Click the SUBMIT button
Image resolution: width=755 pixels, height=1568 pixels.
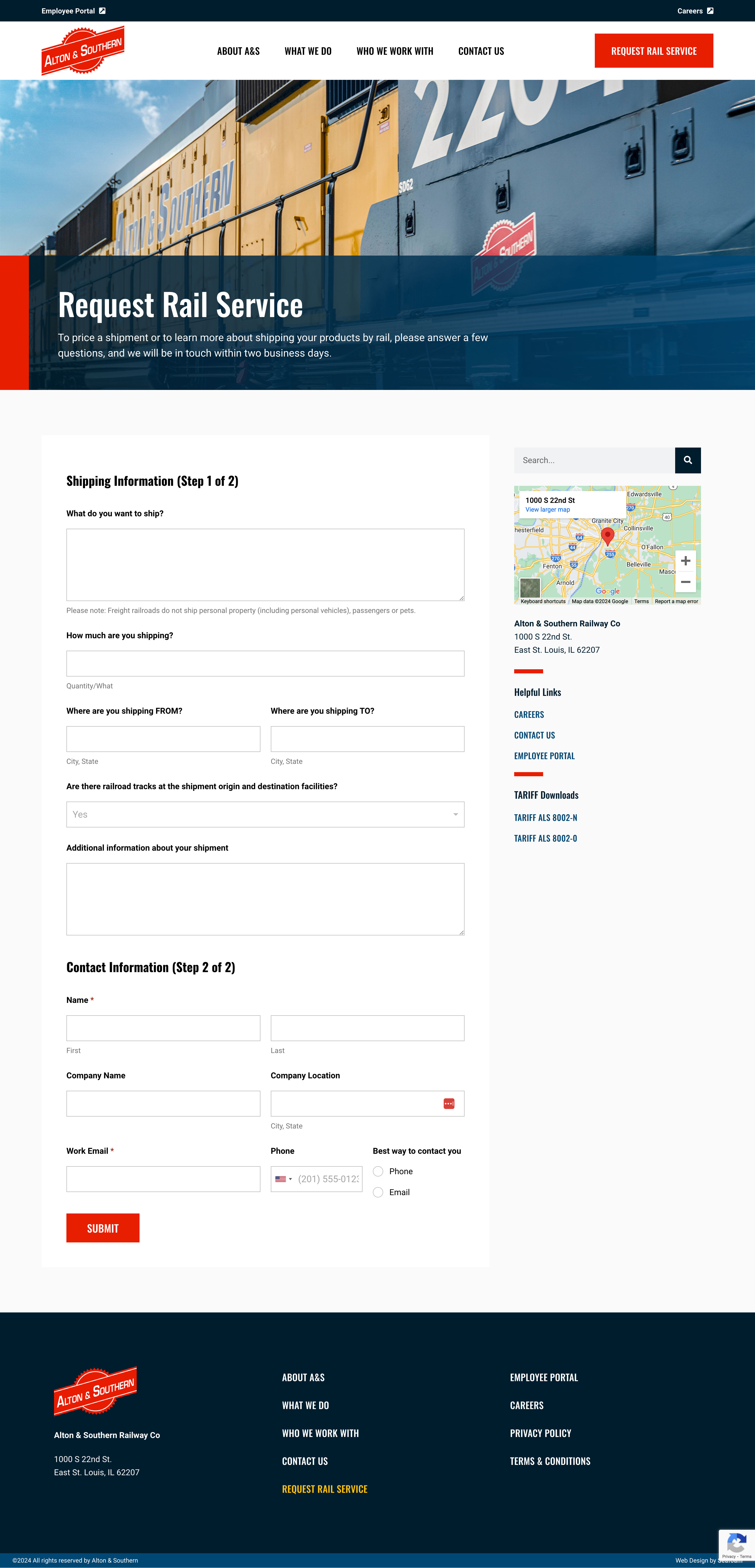point(103,1228)
